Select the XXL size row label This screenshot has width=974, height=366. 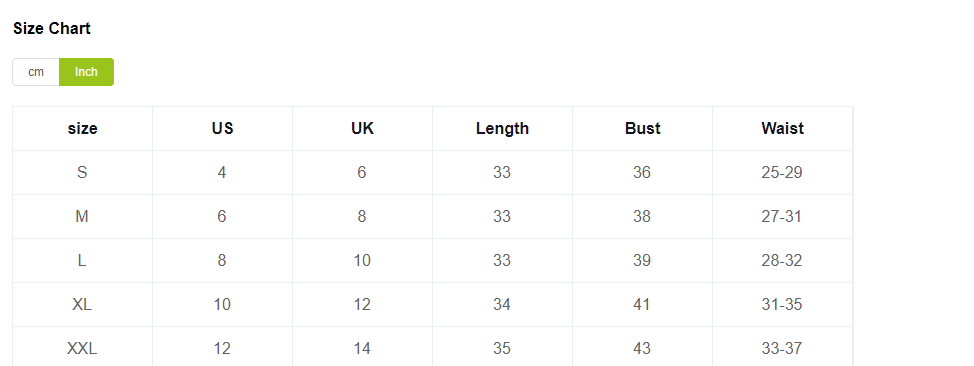tap(82, 349)
